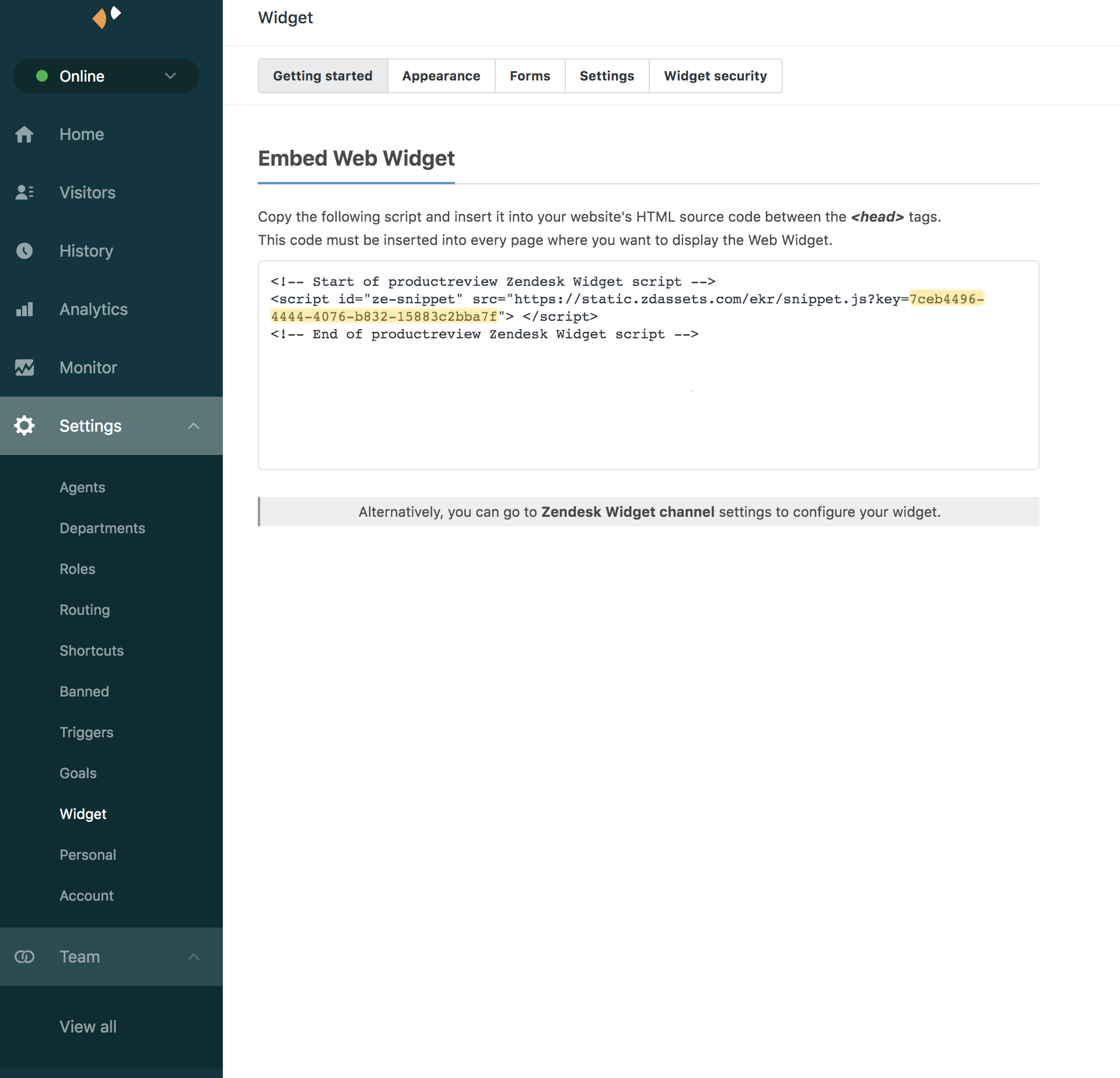Click the Monitor graph icon
Image resolution: width=1120 pixels, height=1078 pixels.
click(24, 367)
